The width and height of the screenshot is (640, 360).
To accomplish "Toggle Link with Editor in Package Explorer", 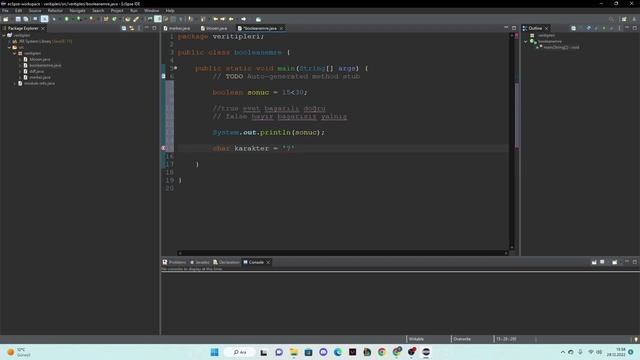I will (x=131, y=28).
